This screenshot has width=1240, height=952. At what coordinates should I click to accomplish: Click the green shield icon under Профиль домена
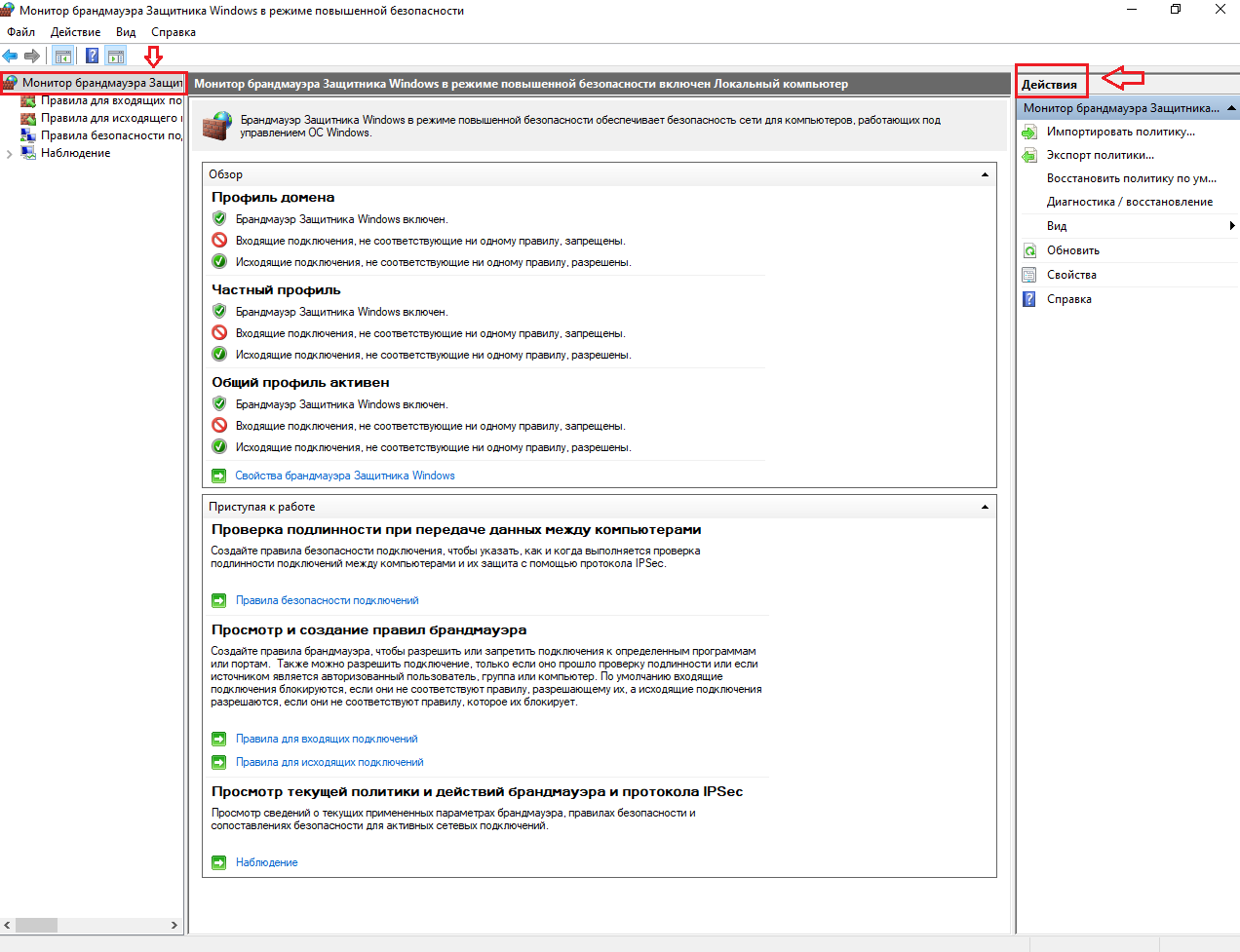point(219,218)
